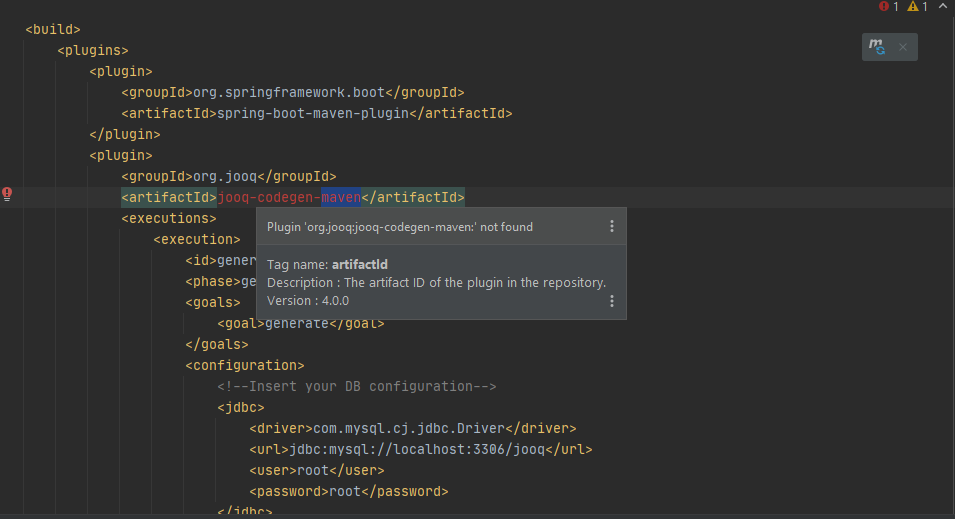Click spring-boot-maven-plugin artifactId line
The image size is (955, 519).
coord(317,113)
